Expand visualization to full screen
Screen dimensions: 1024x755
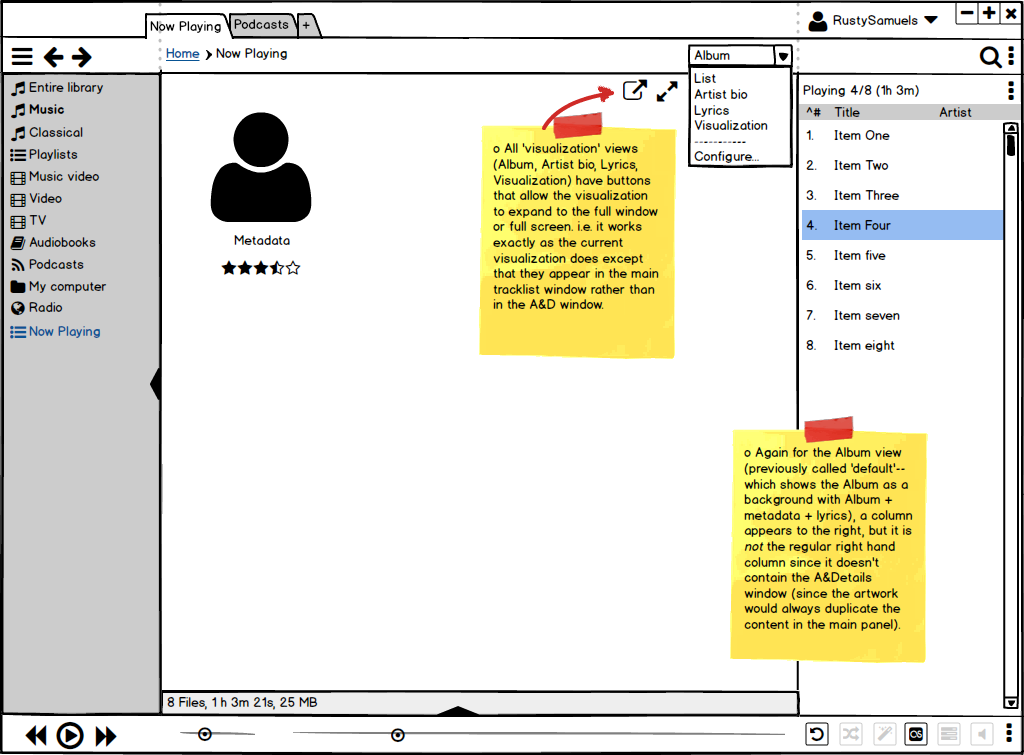pos(667,91)
